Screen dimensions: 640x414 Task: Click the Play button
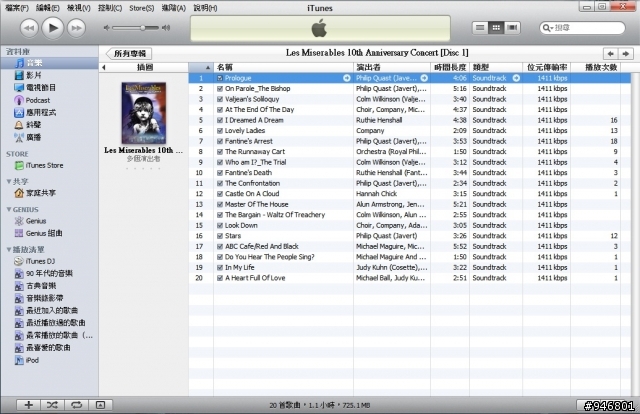coord(53,28)
